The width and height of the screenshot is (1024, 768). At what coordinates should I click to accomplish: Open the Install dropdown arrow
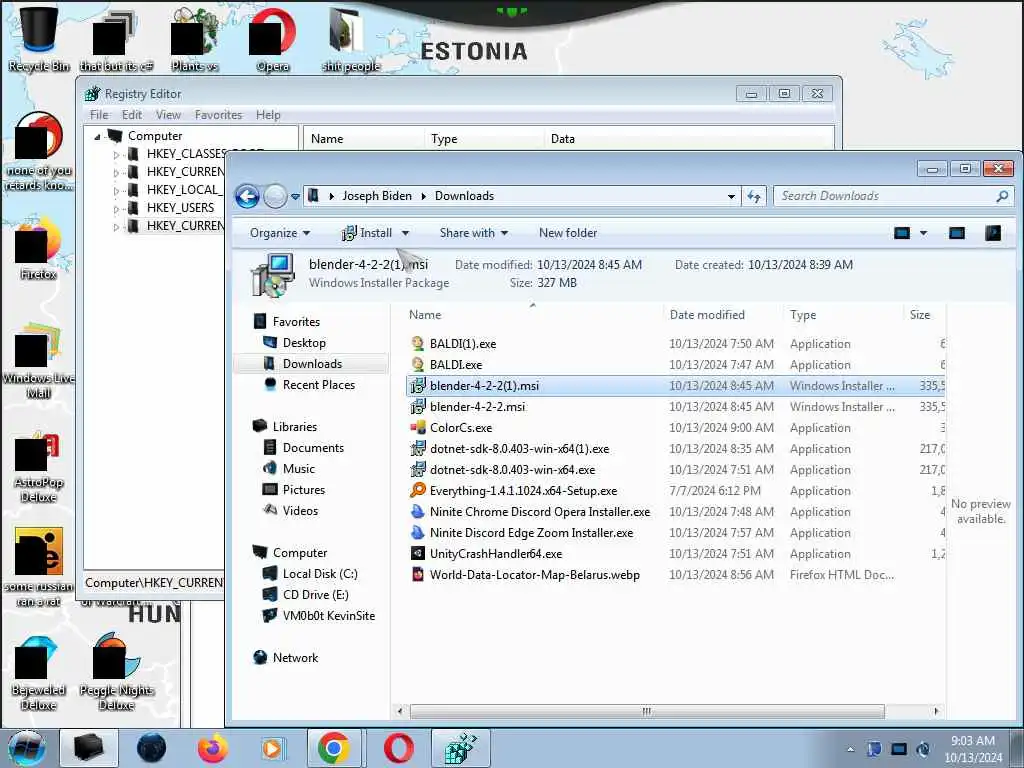pos(405,233)
